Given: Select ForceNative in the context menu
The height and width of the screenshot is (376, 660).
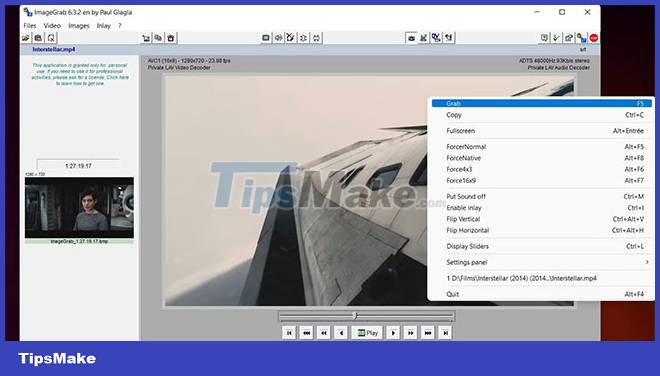Looking at the screenshot, I should click(542, 158).
